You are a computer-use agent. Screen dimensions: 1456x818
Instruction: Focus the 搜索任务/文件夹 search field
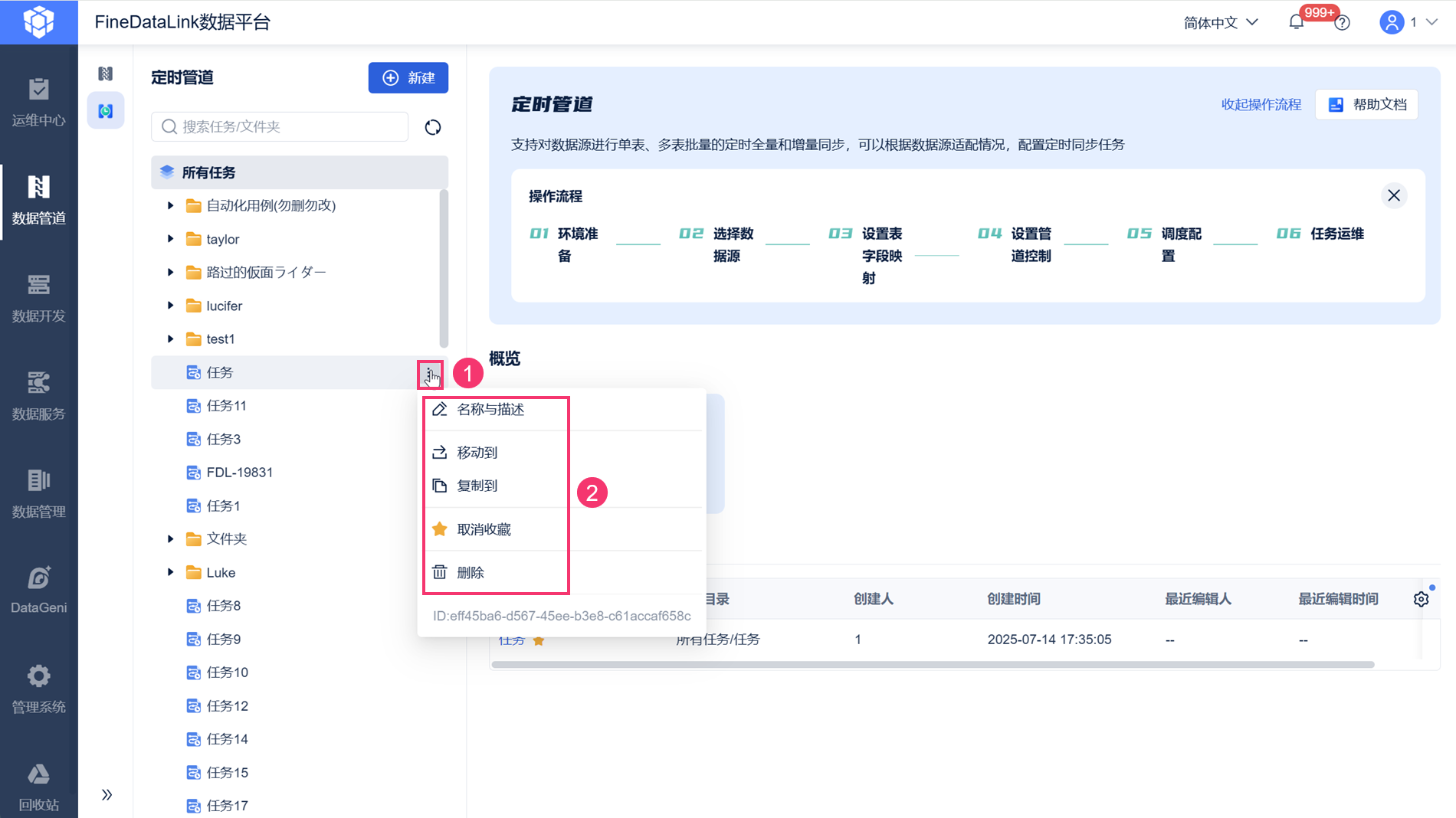tap(280, 126)
